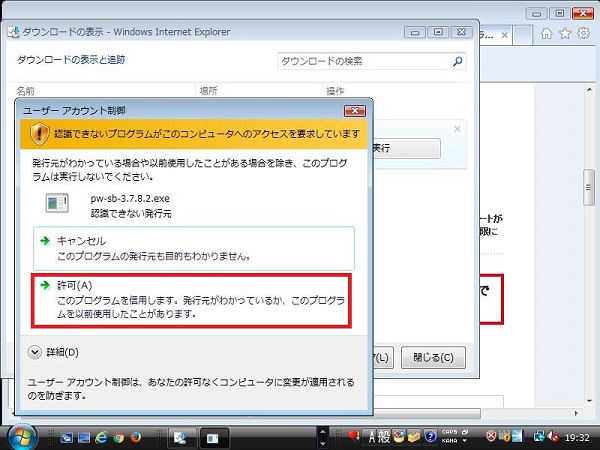Click the magnifier icon in download search
Screen dimensions: 600x450
click(x=458, y=61)
